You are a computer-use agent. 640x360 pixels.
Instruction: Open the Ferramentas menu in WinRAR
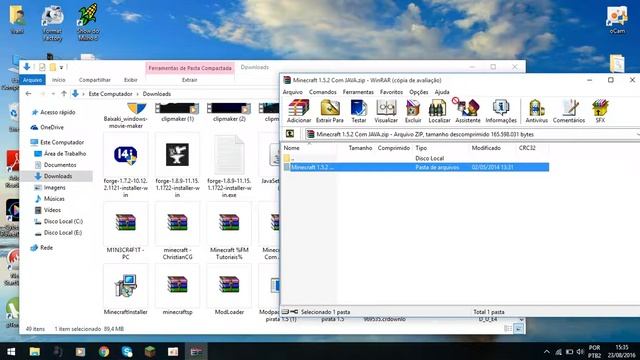point(358,92)
